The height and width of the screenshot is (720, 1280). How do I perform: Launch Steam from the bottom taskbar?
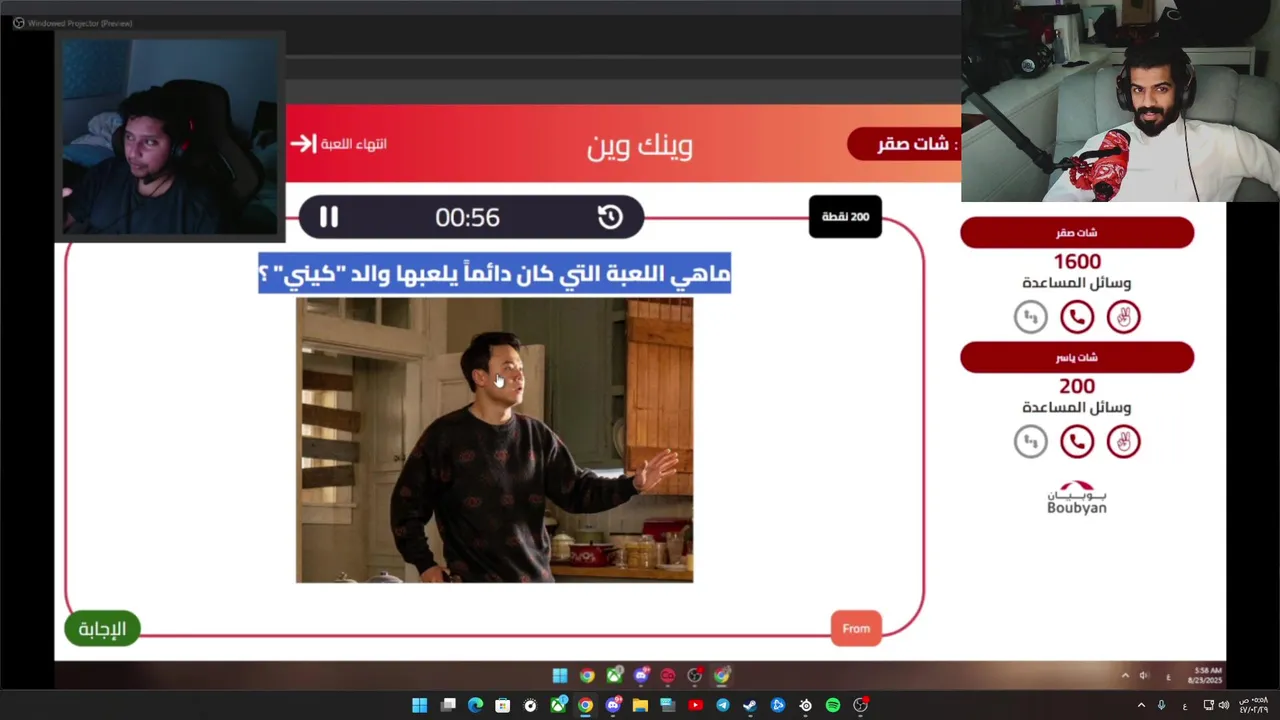[749, 705]
